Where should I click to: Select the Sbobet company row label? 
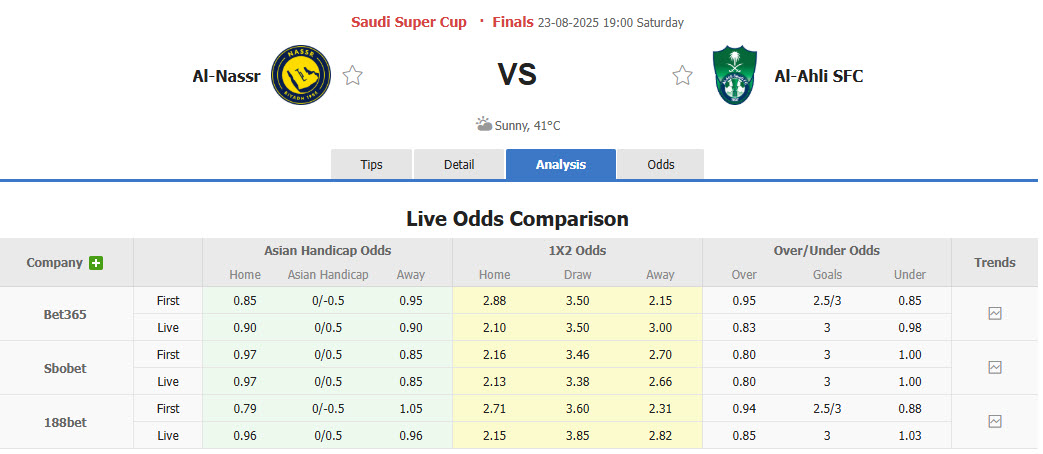[x=65, y=368]
